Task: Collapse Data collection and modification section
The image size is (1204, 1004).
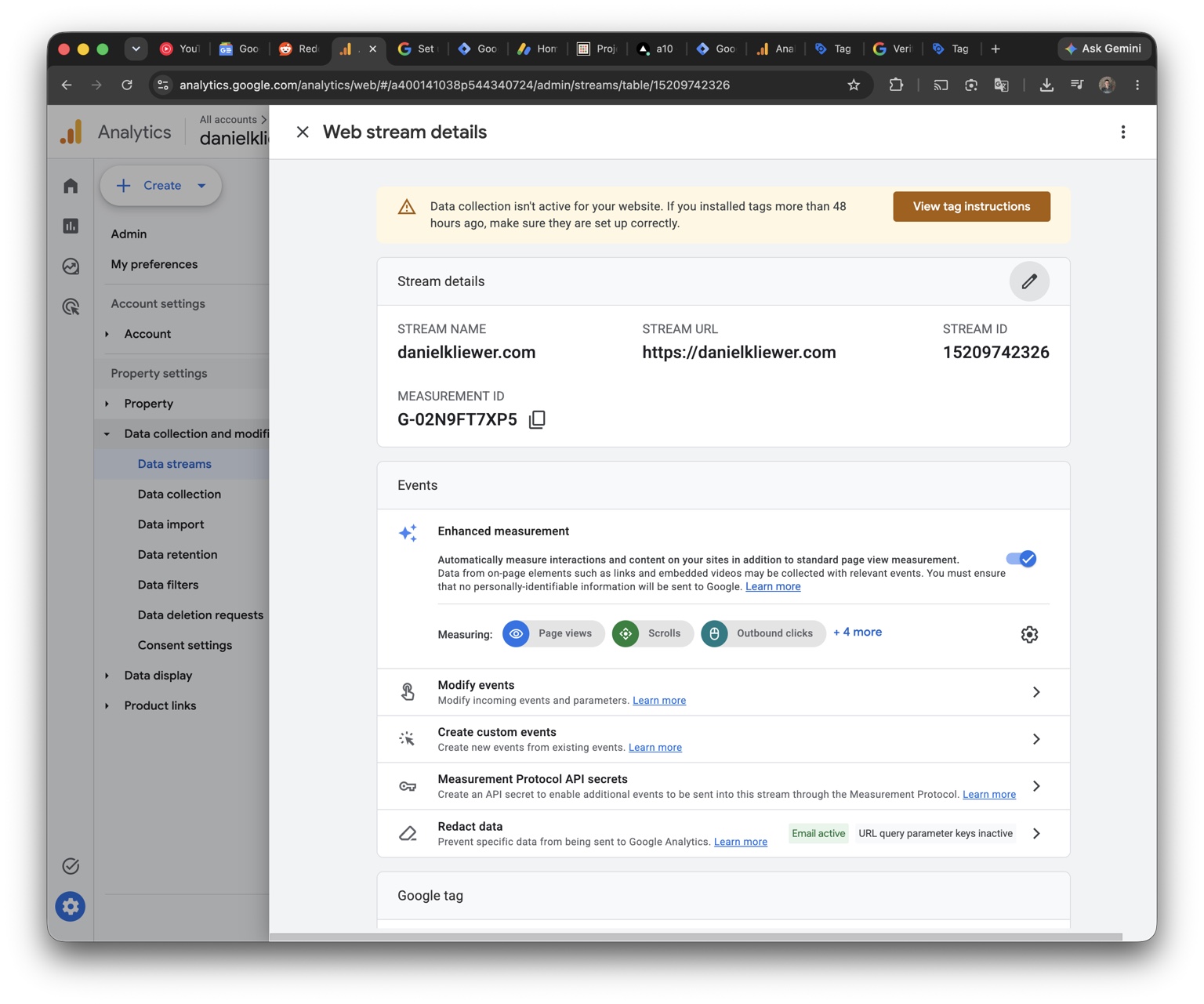Action: click(107, 434)
